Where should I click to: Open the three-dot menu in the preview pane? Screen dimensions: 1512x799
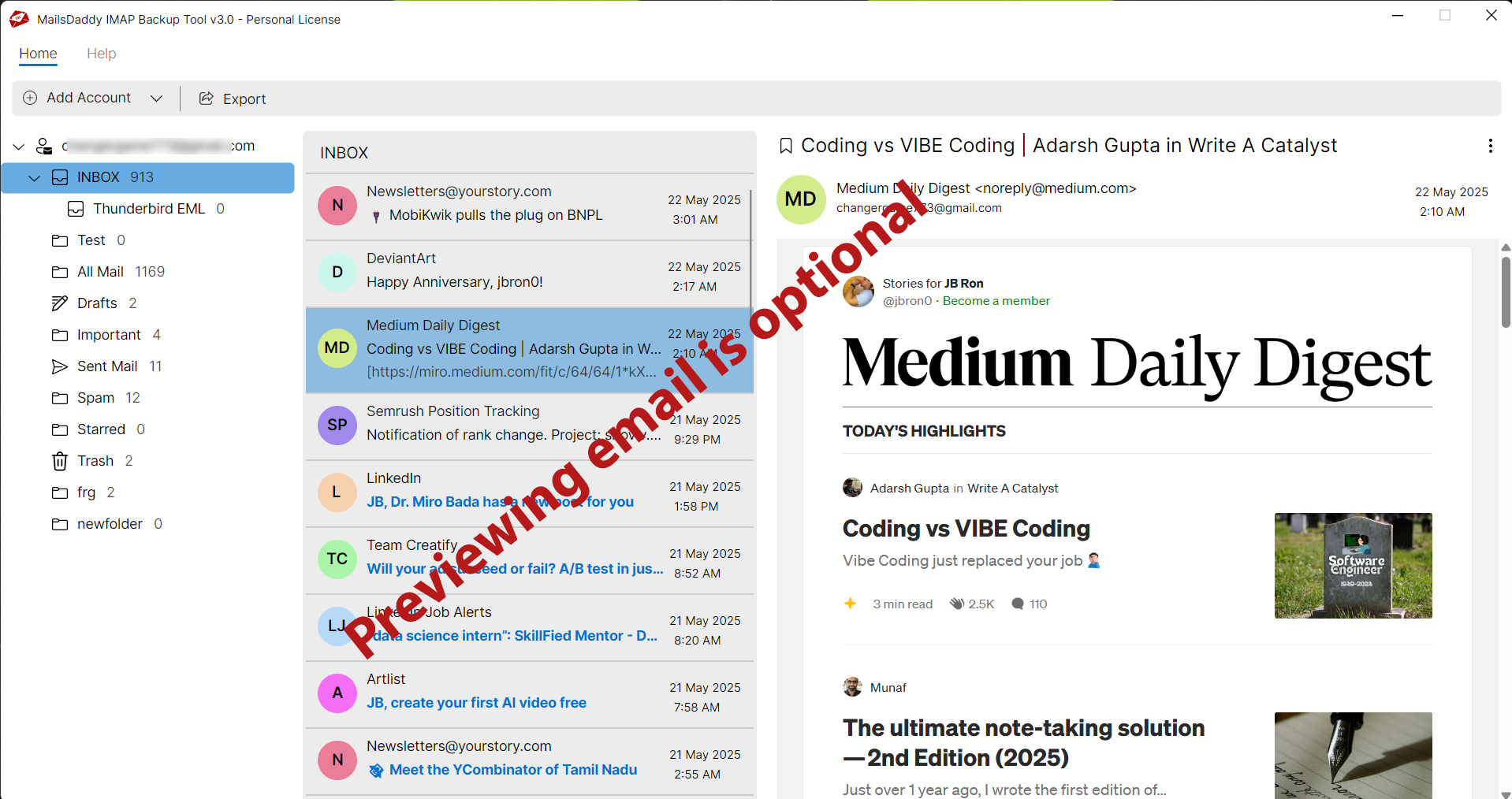(x=1490, y=146)
